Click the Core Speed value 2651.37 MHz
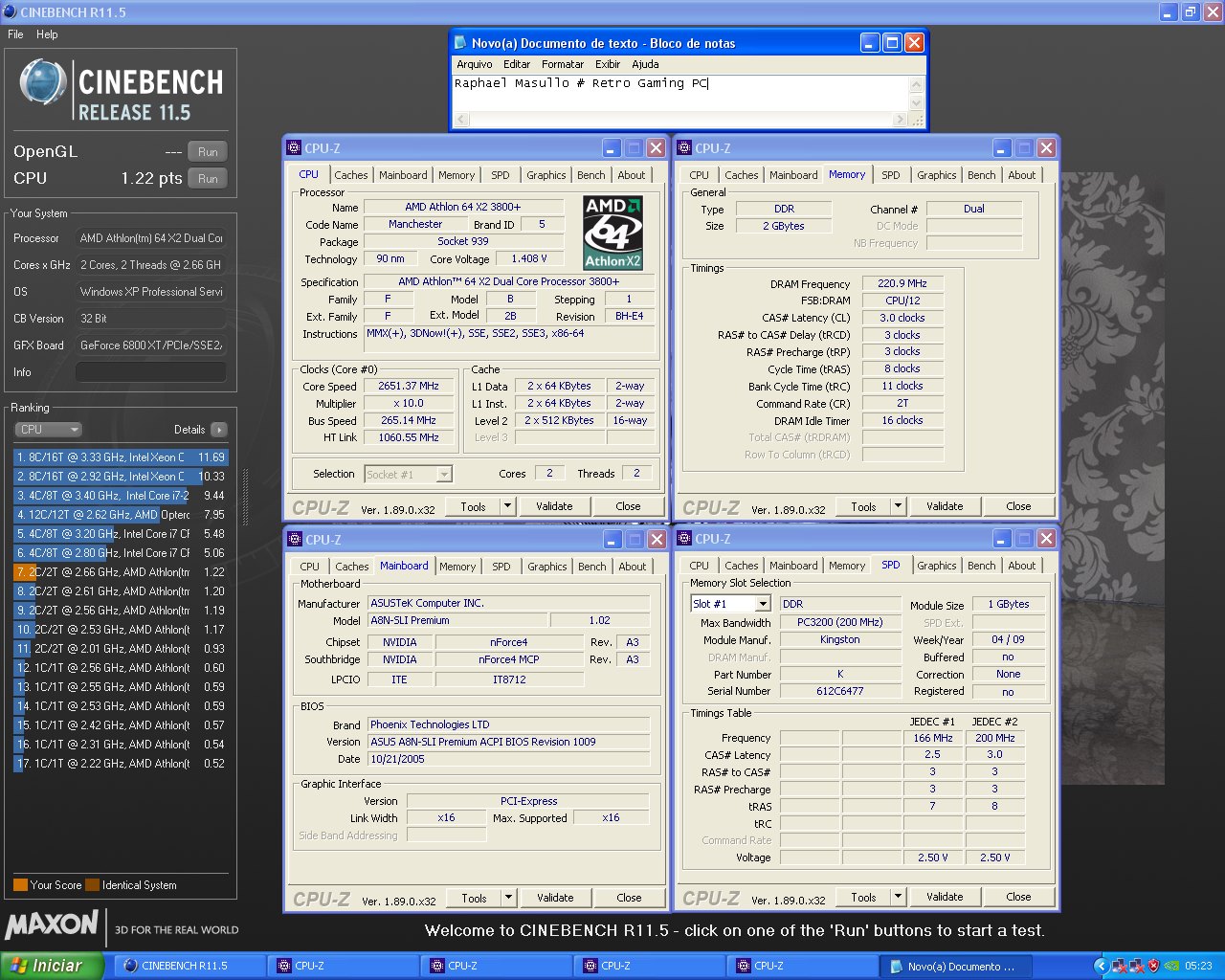Image resolution: width=1225 pixels, height=980 pixels. point(409,387)
